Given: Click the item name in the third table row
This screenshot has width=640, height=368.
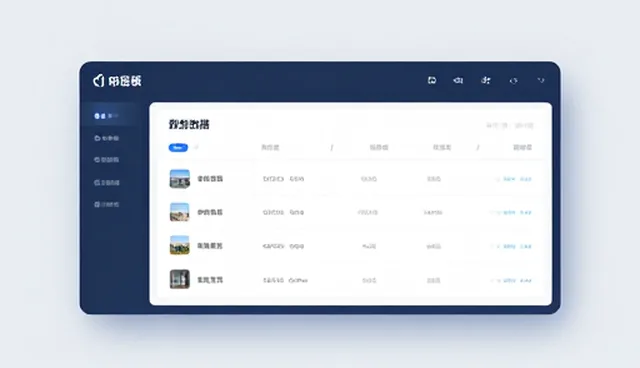Looking at the screenshot, I should 210,246.
